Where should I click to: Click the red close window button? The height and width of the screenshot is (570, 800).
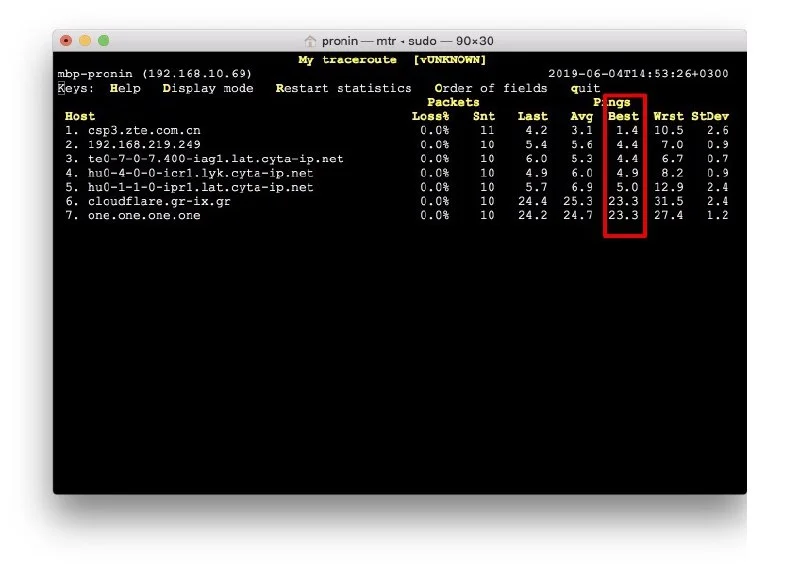tap(66, 41)
